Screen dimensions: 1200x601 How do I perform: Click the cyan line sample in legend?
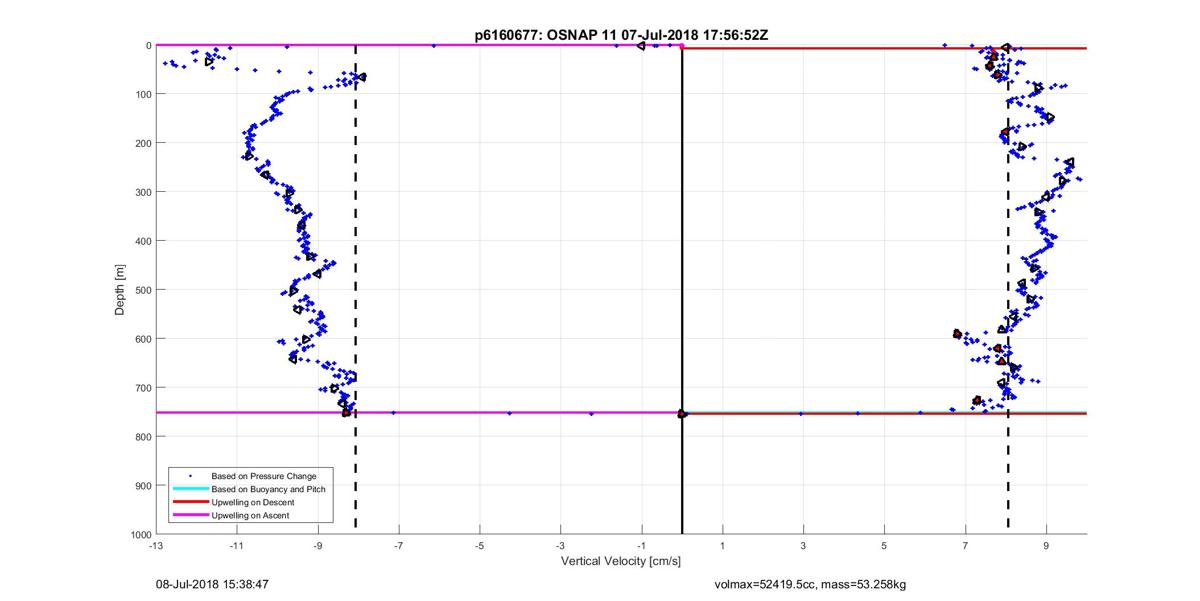[190, 488]
